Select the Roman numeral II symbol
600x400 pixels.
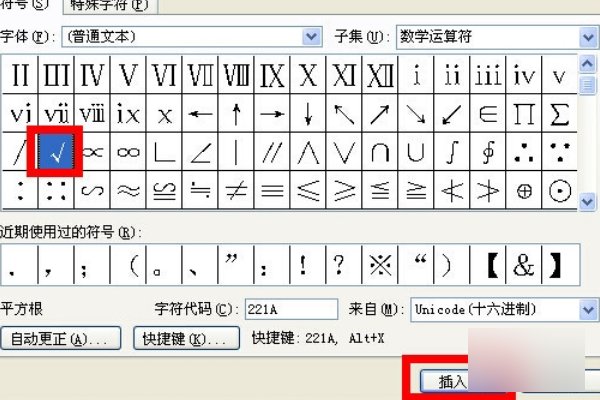point(20,74)
